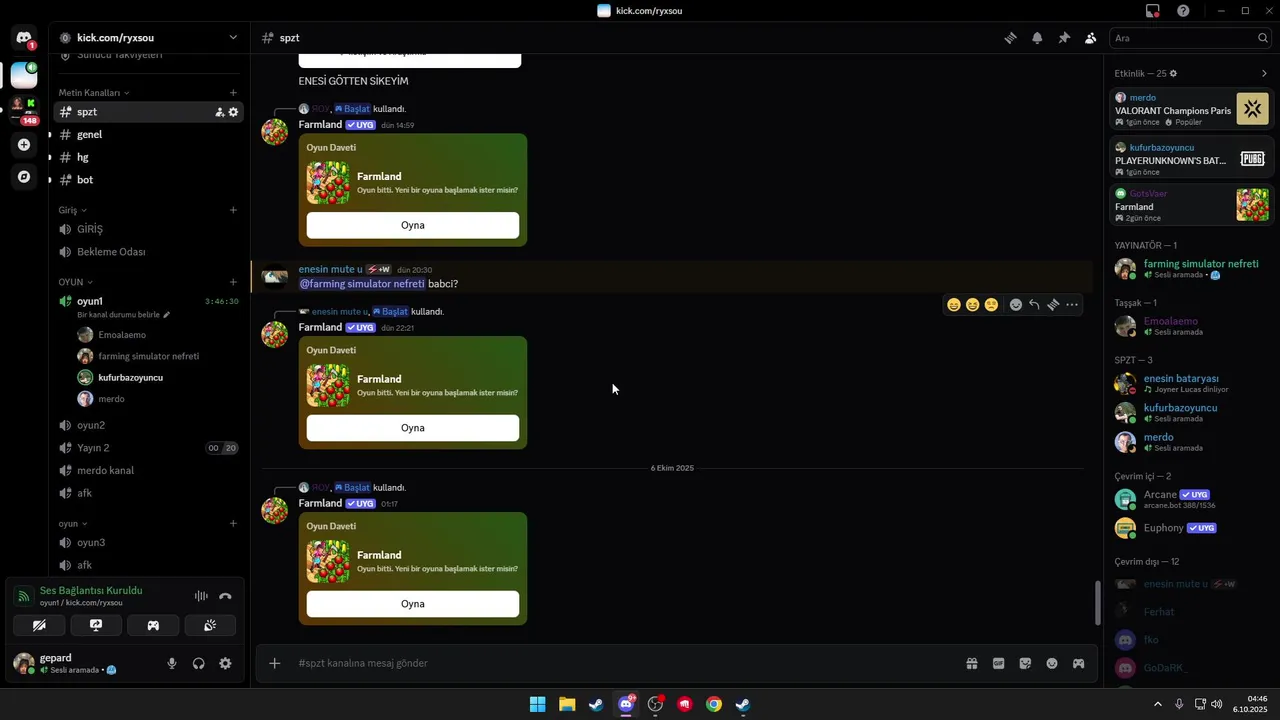1280x720 pixels.
Task: Open the emoji picker in message bar
Action: 1052,663
